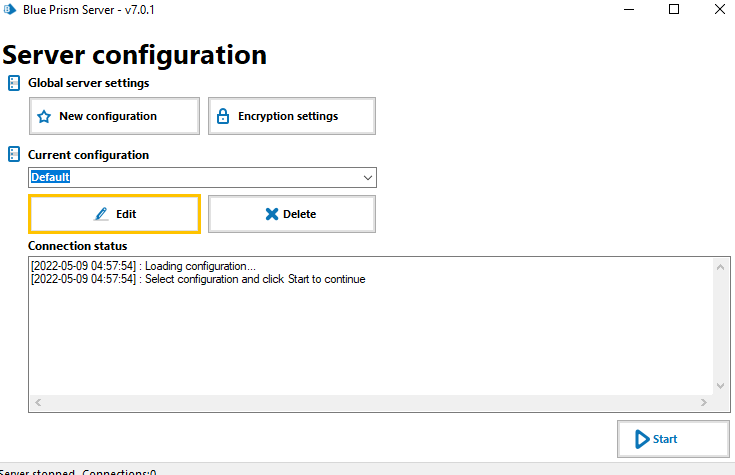Click the log's horizontal scroll left arrow
Screen dimensions: 735x475
click(37, 402)
